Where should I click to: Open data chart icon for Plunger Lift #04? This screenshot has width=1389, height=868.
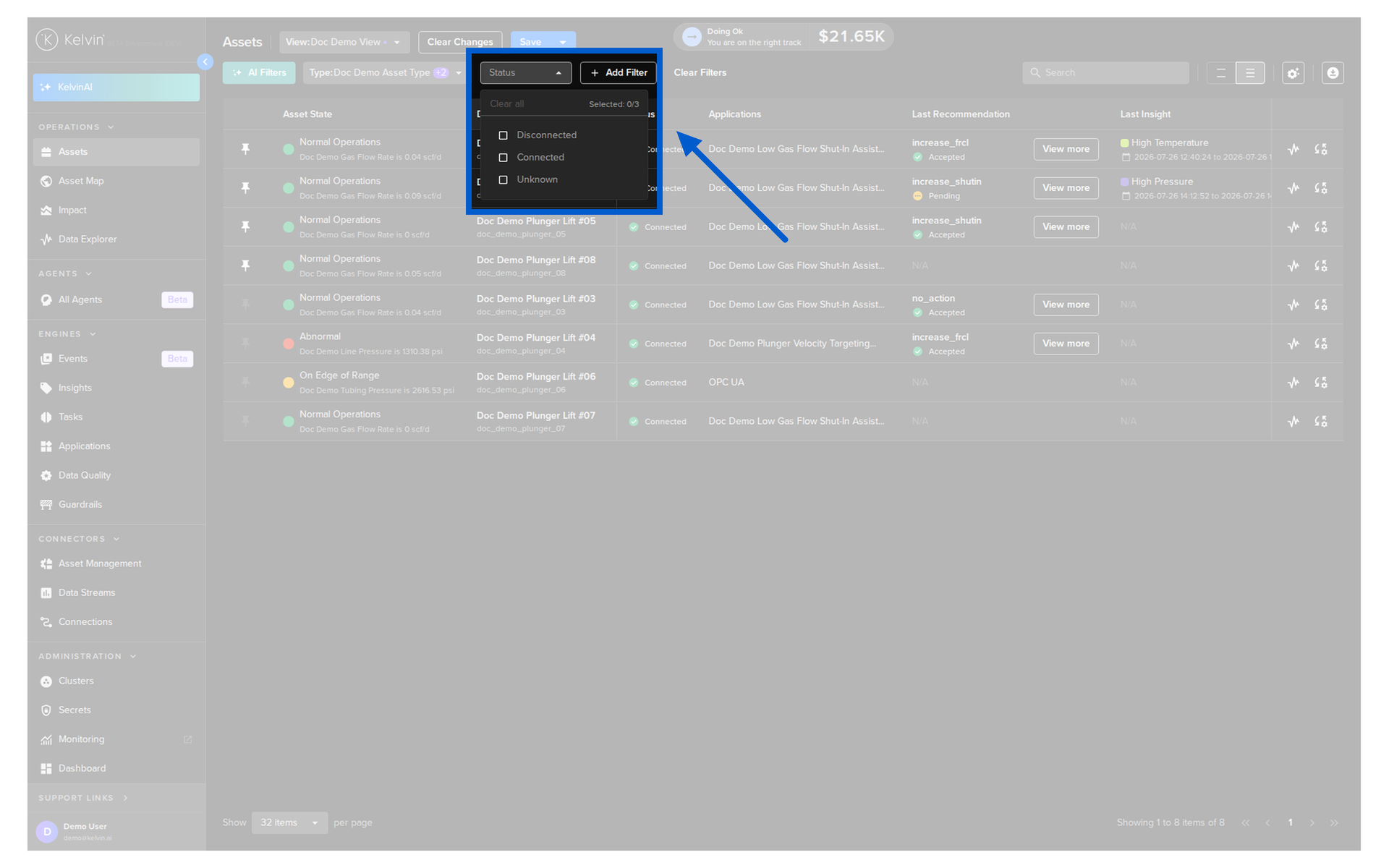pos(1293,344)
